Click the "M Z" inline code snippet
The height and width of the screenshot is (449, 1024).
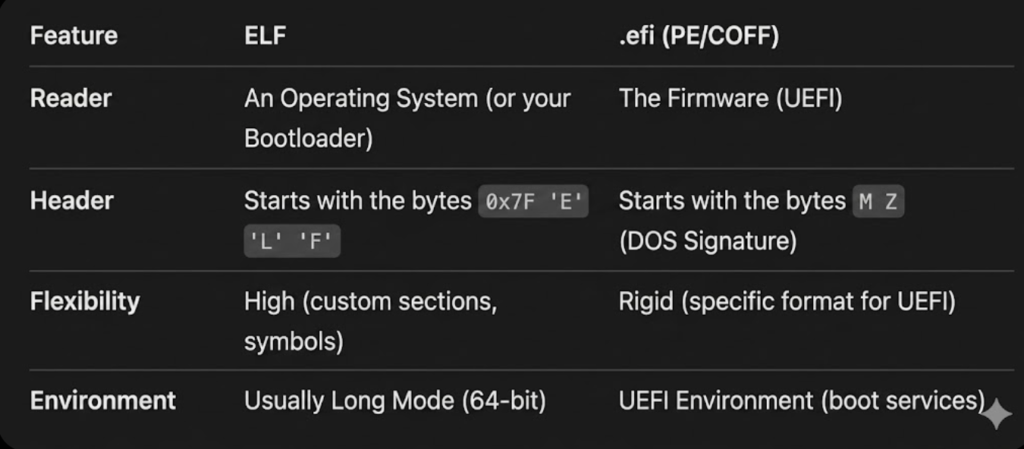879,201
